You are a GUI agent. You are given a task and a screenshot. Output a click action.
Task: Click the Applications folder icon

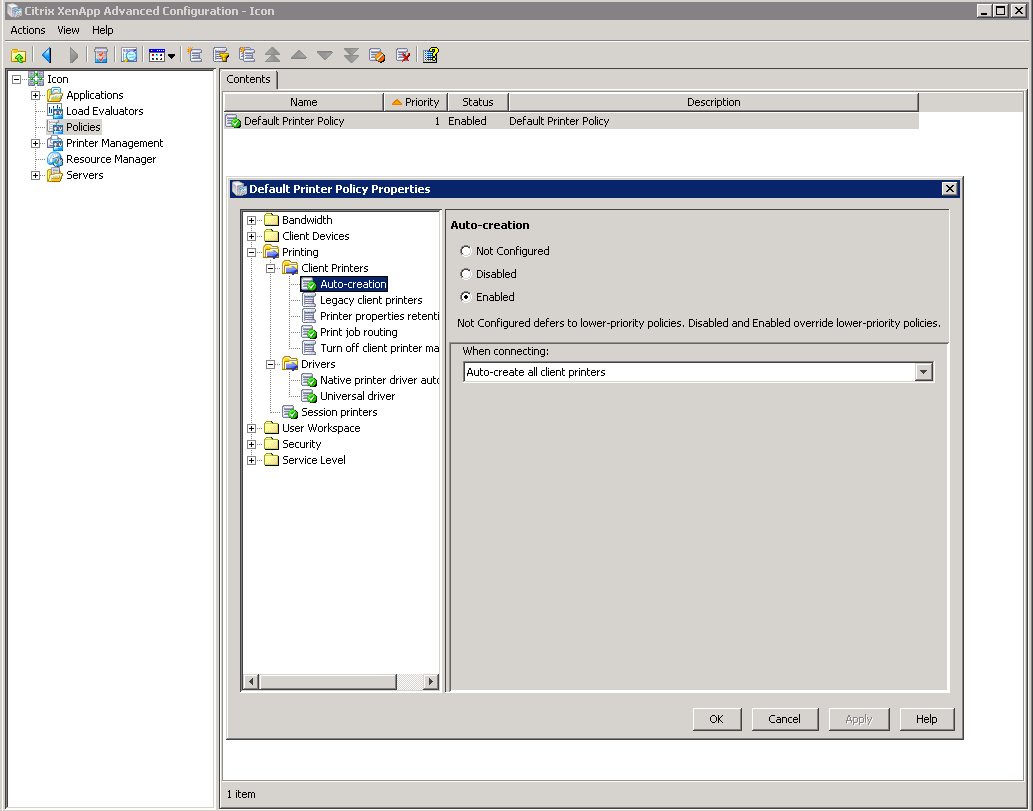pos(55,96)
